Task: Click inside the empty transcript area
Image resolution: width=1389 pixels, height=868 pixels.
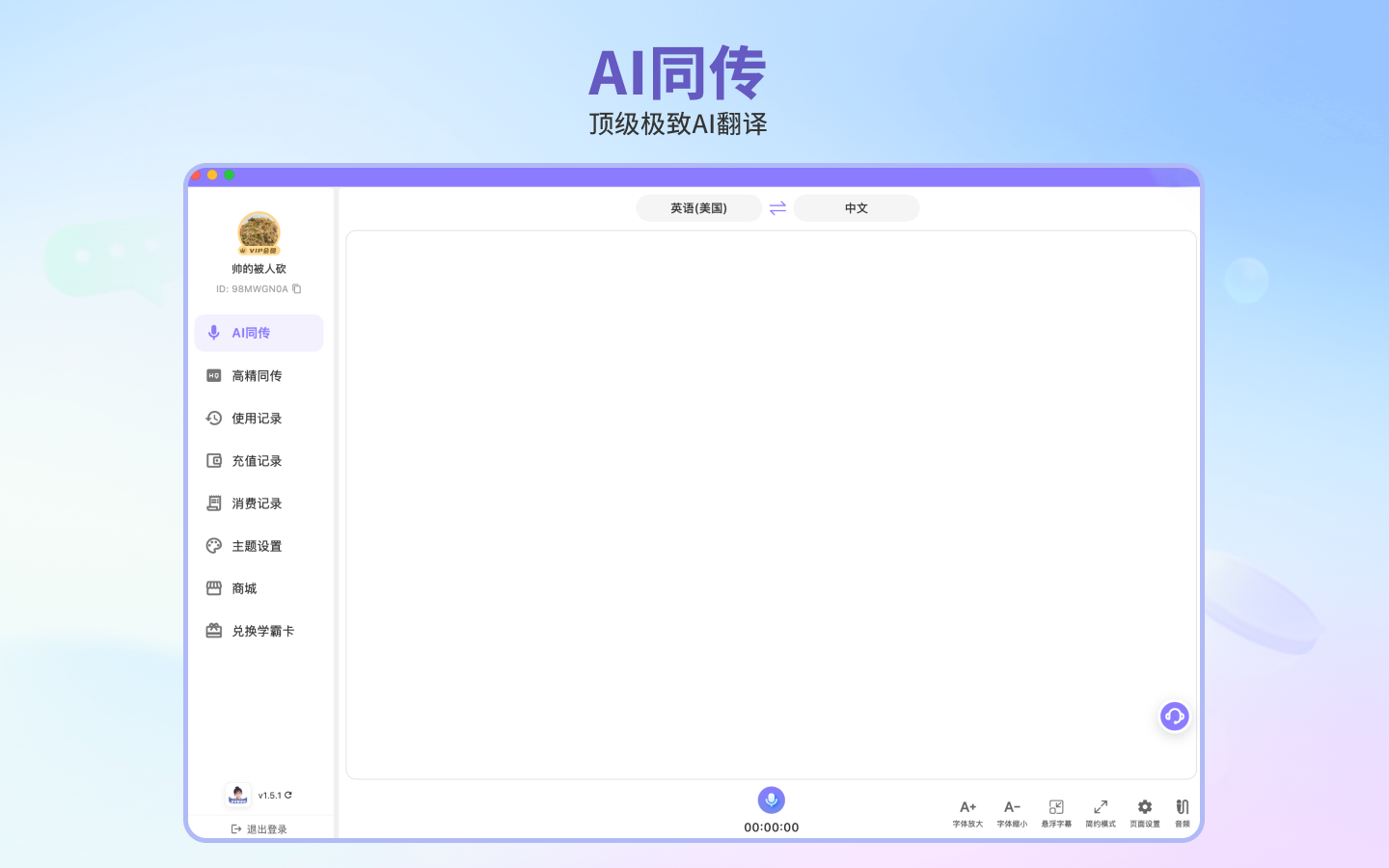Action: [x=771, y=504]
